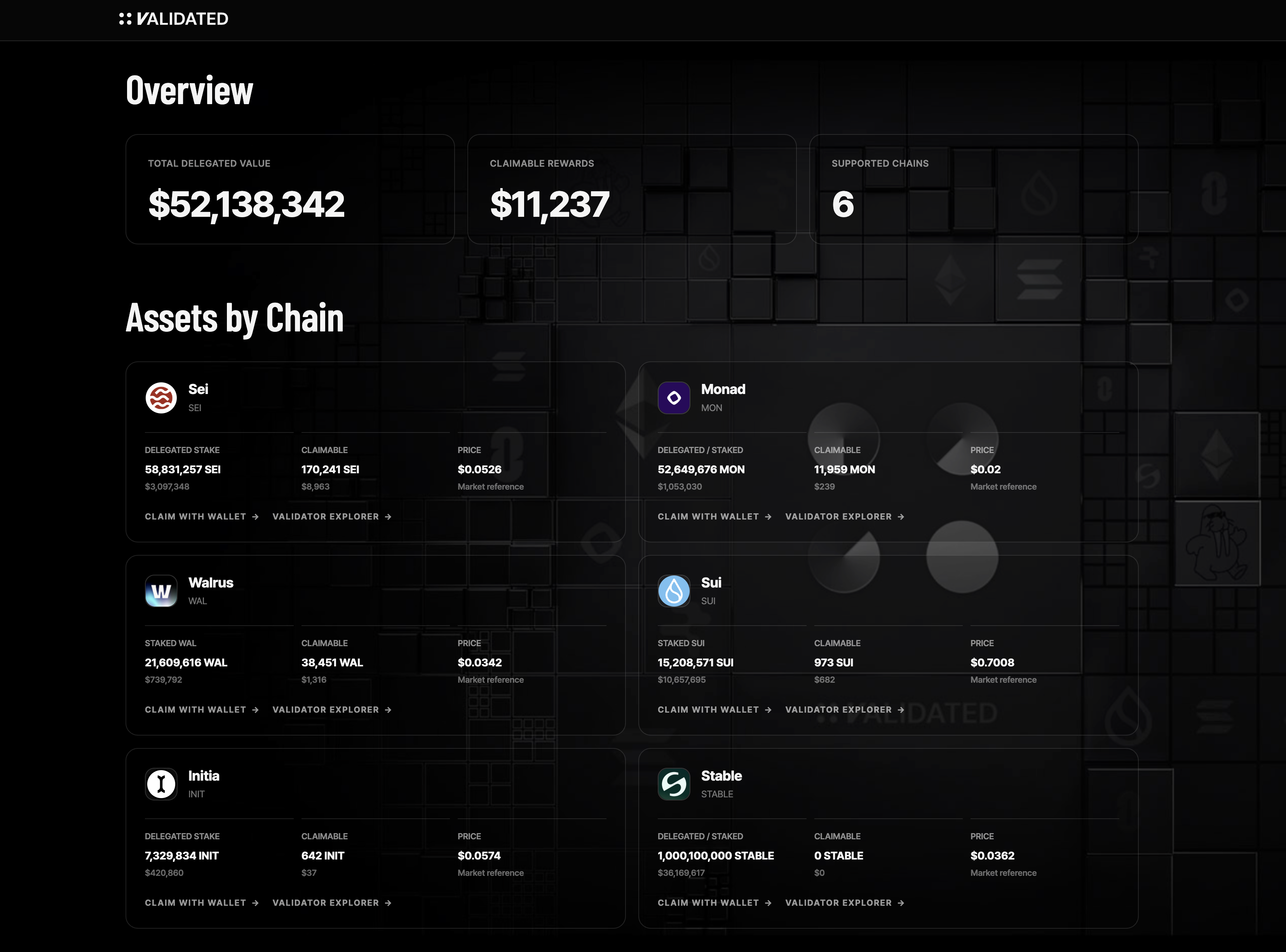The image size is (1286, 952).
Task: Click the Sui water drop icon
Action: 674,591
